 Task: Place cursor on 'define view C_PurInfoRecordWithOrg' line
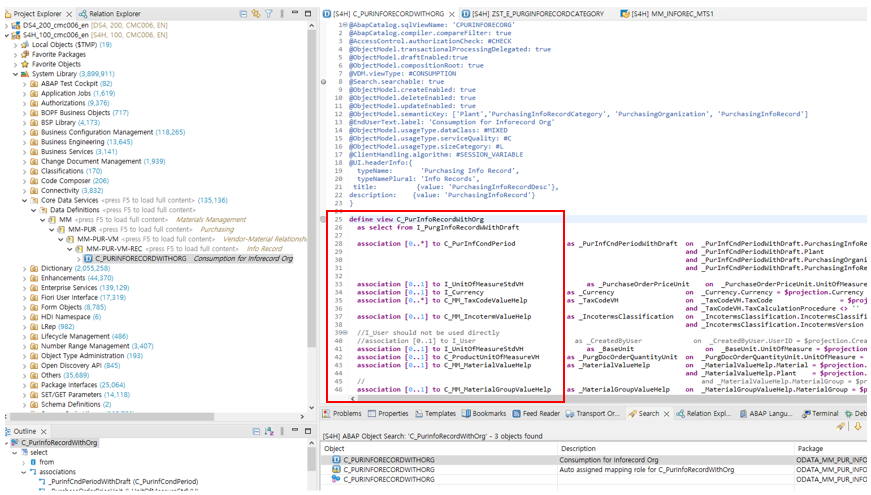tap(416, 219)
